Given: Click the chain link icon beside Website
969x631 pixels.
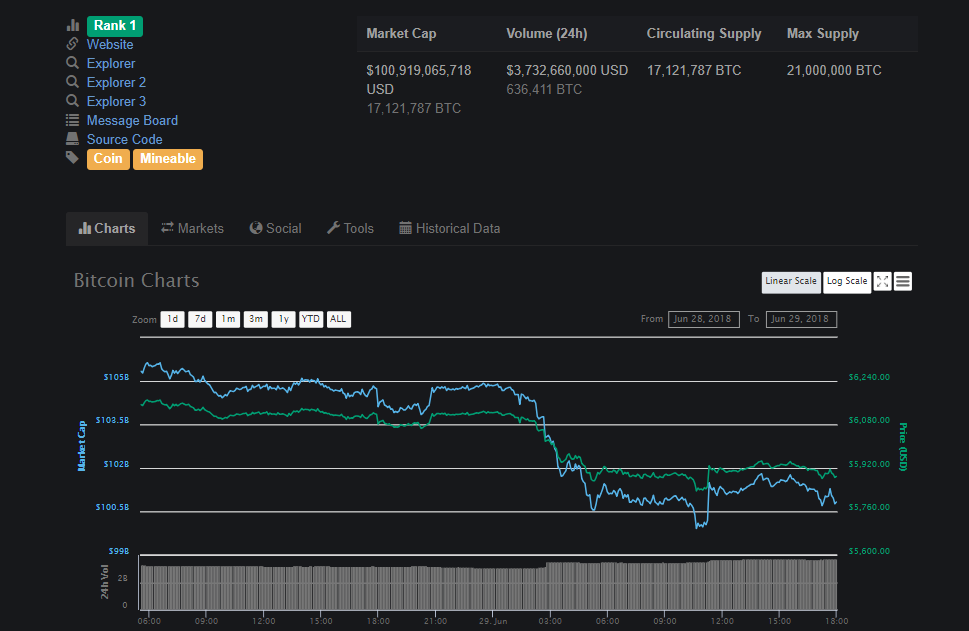Looking at the screenshot, I should [x=72, y=44].
